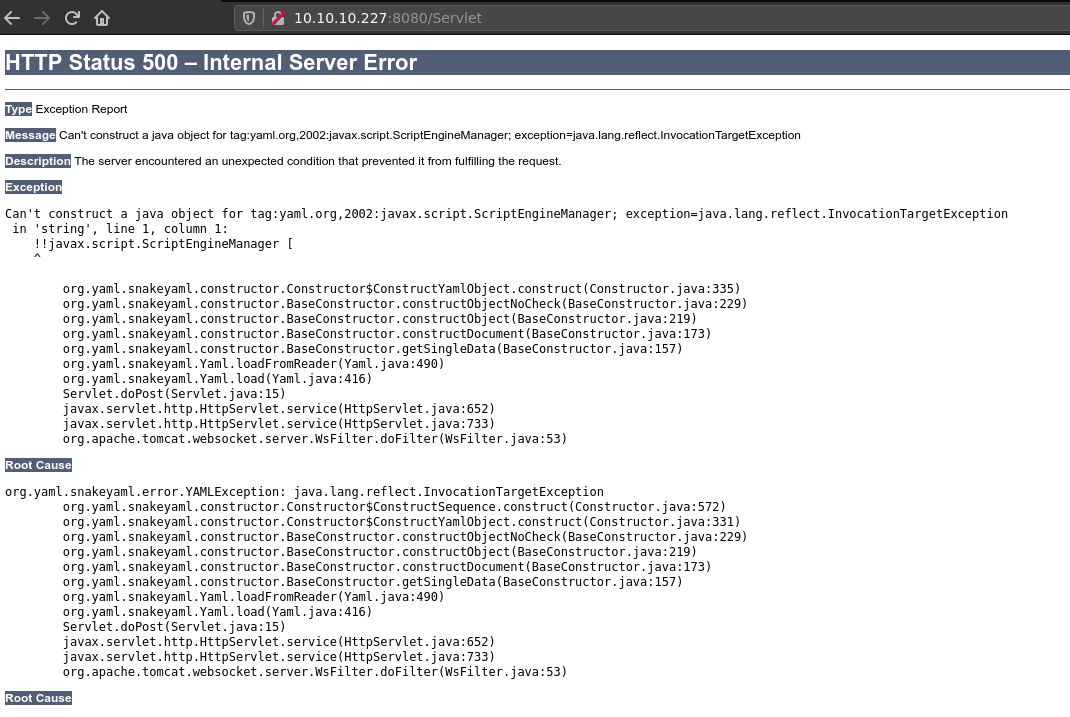Reload the current page
The width and height of the screenshot is (1070, 717).
(72, 18)
